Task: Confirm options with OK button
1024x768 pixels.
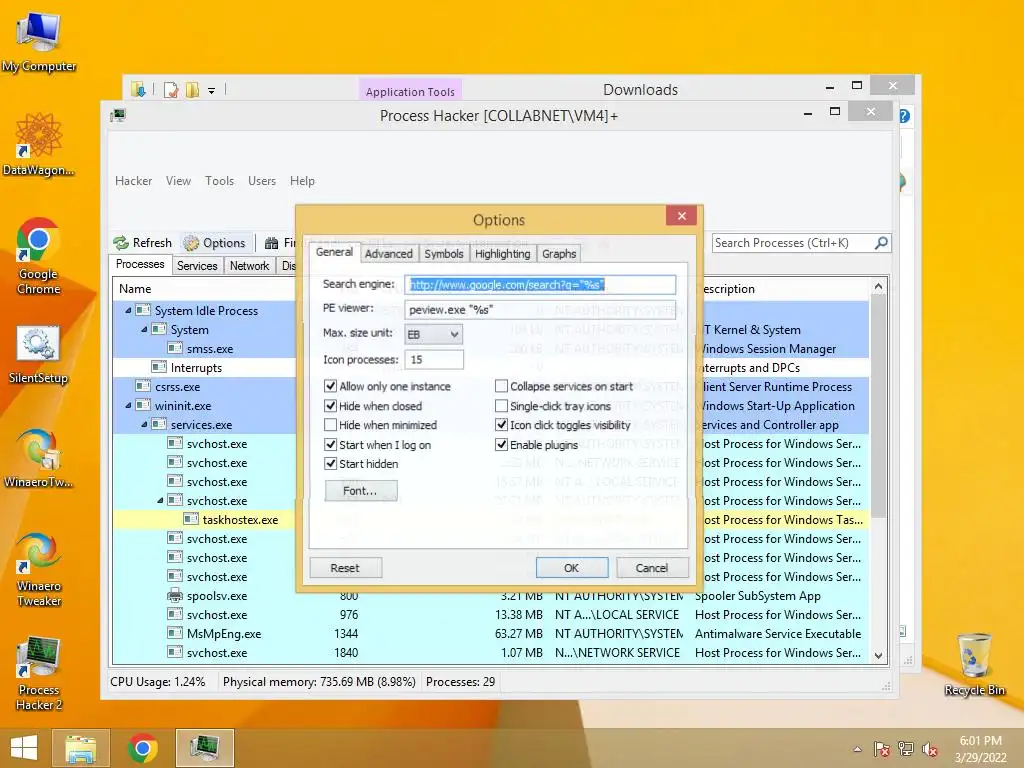Action: [x=571, y=568]
